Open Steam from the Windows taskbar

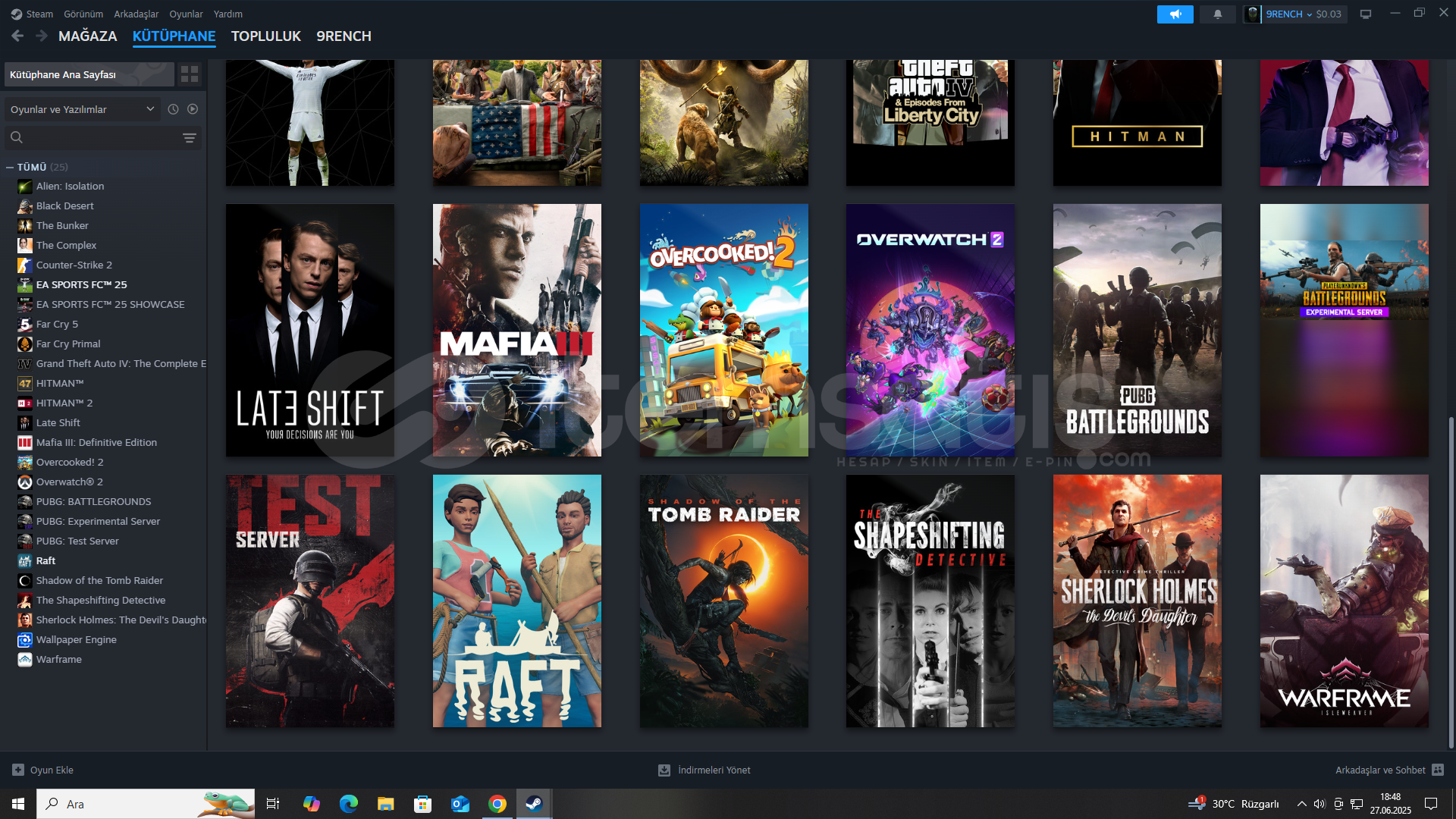coord(534,804)
